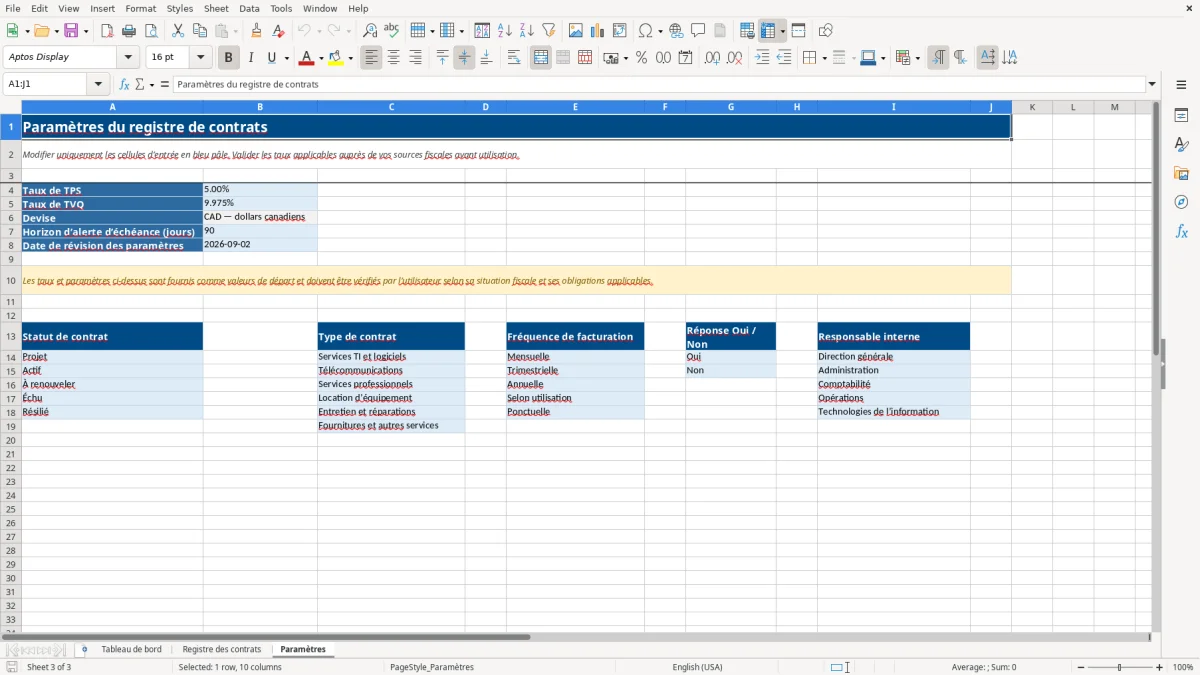Open the font name dropdown
The width and height of the screenshot is (1200, 675).
coord(128,58)
